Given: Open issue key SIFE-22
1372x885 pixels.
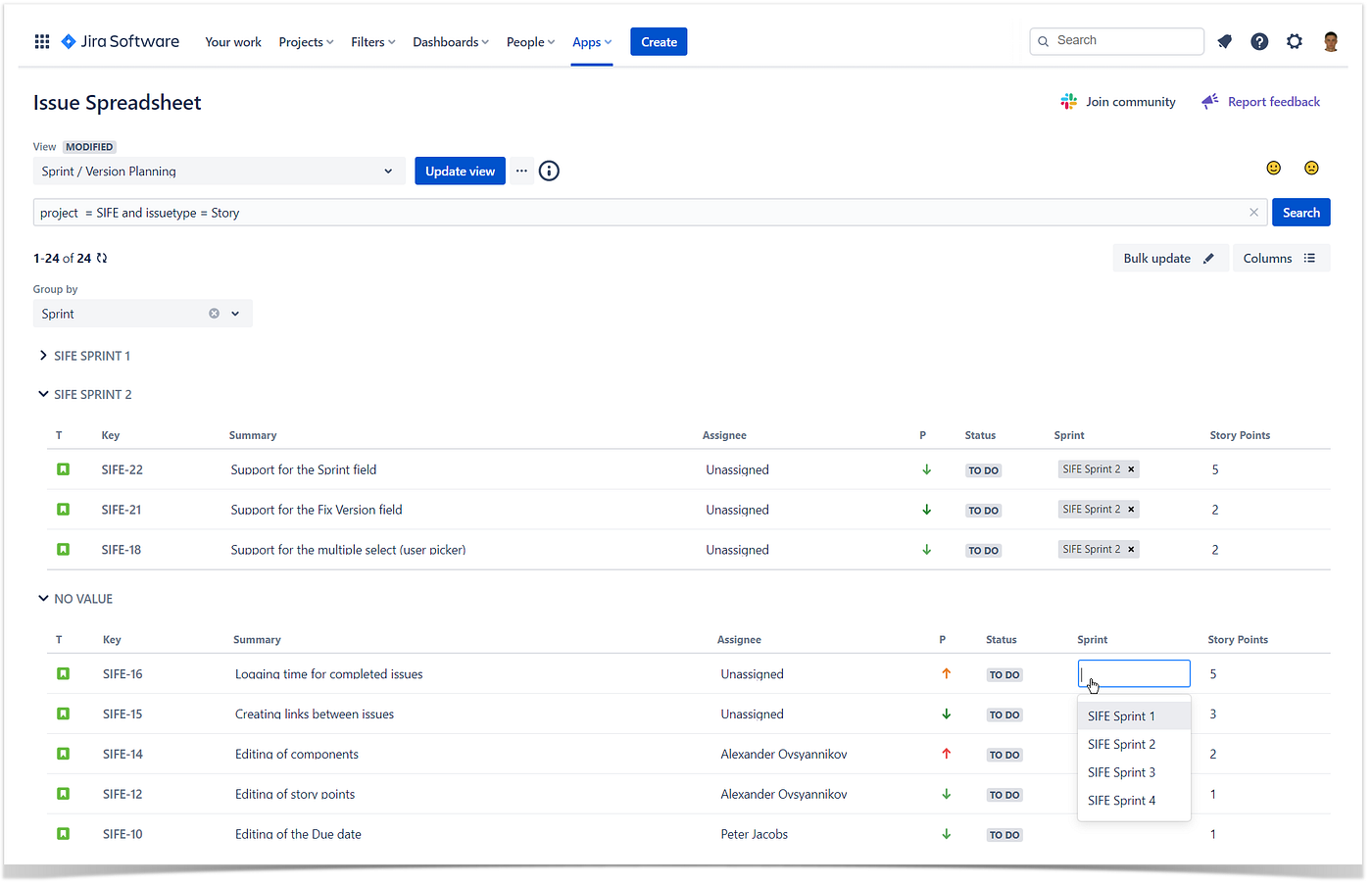Looking at the screenshot, I should (122, 470).
